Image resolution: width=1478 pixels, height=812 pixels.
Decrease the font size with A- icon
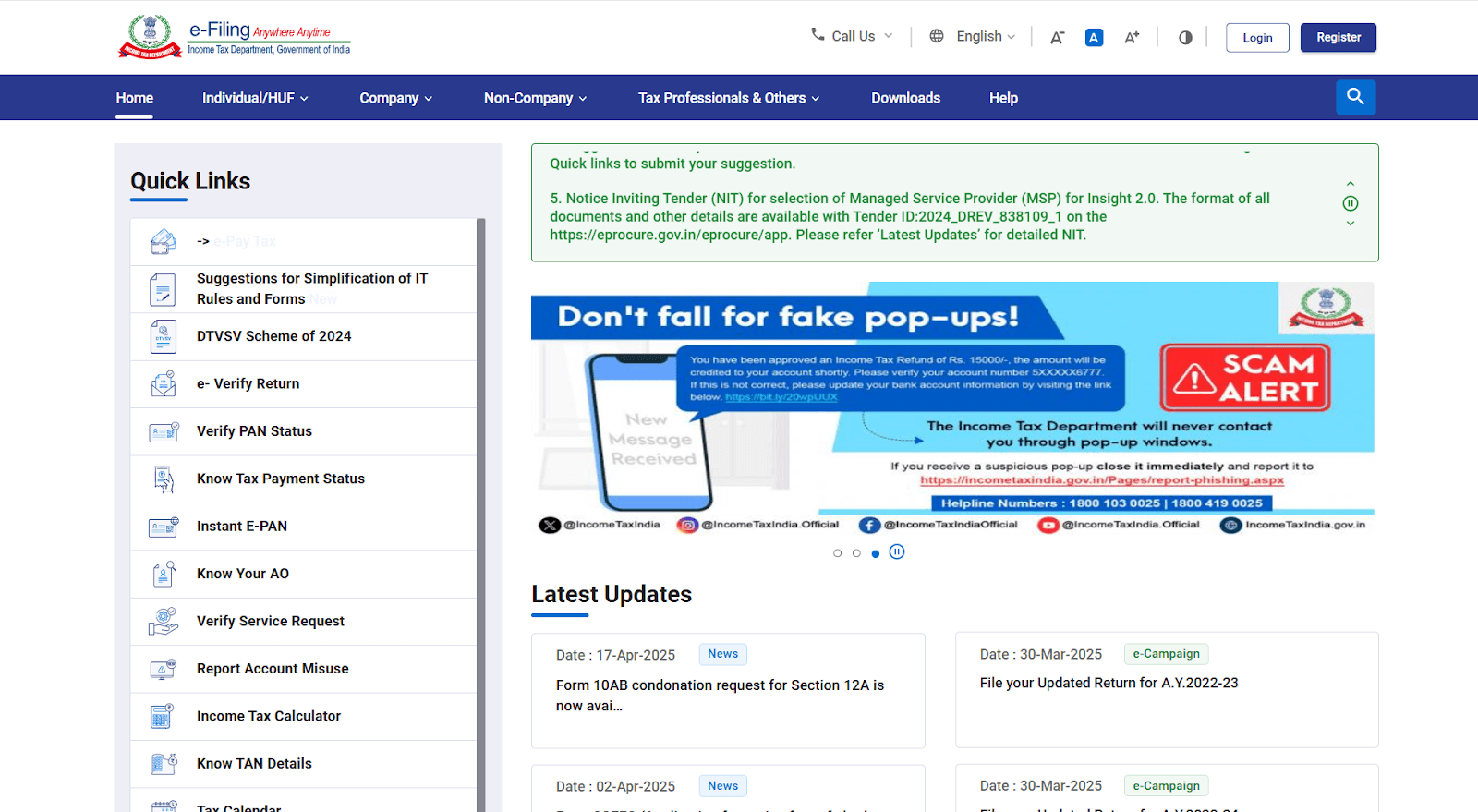(x=1058, y=38)
